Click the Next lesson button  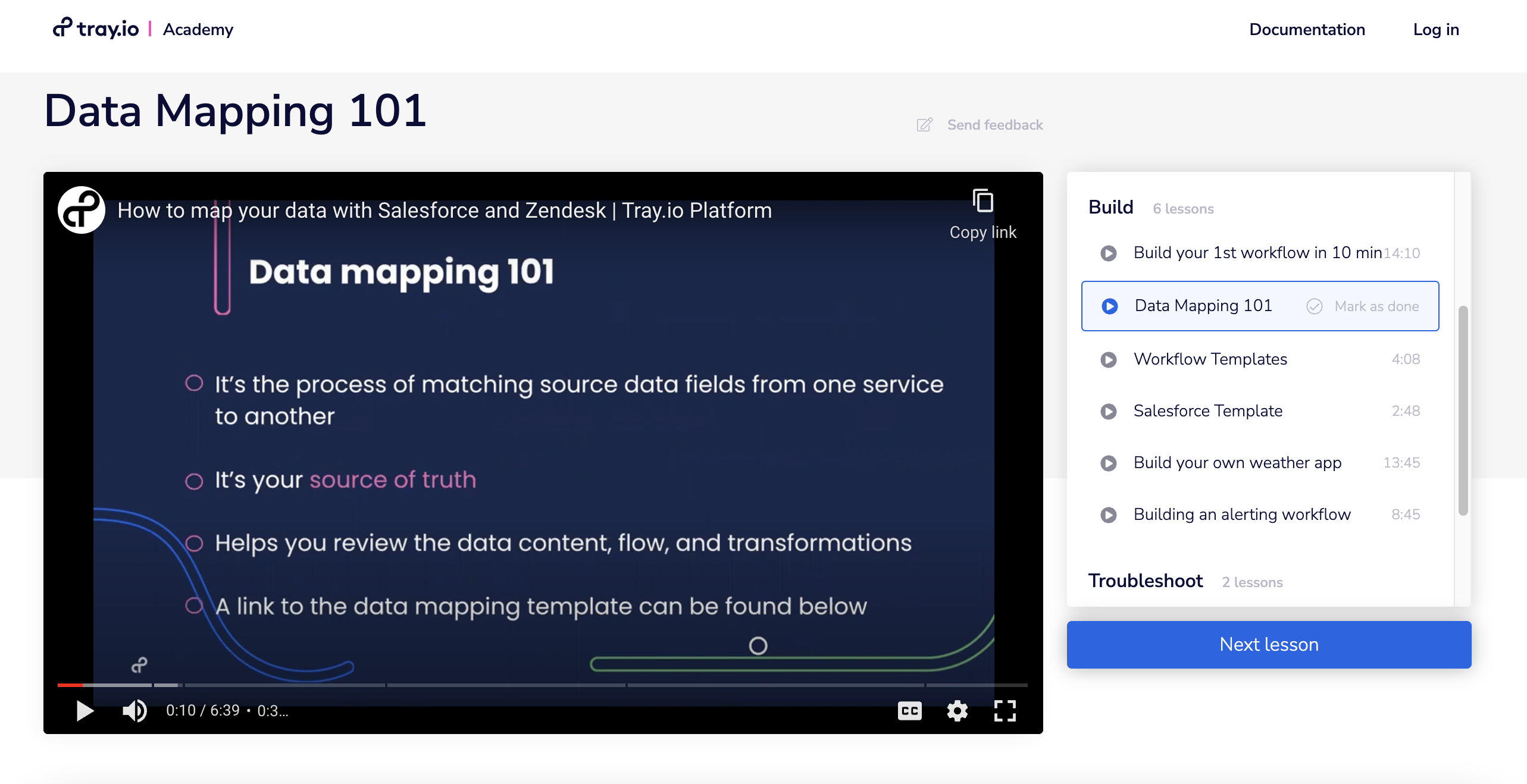(1269, 645)
